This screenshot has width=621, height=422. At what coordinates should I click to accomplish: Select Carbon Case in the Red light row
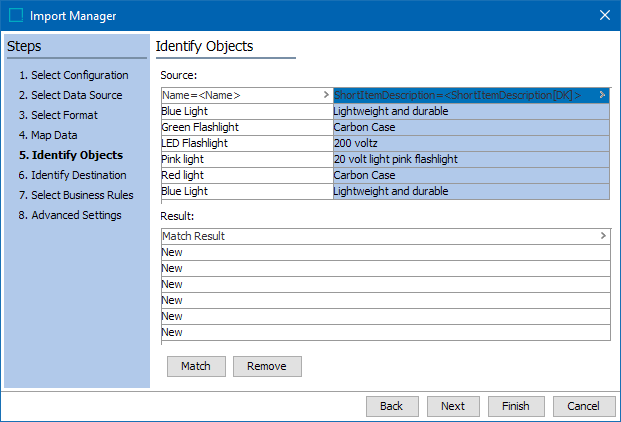pyautogui.click(x=471, y=175)
